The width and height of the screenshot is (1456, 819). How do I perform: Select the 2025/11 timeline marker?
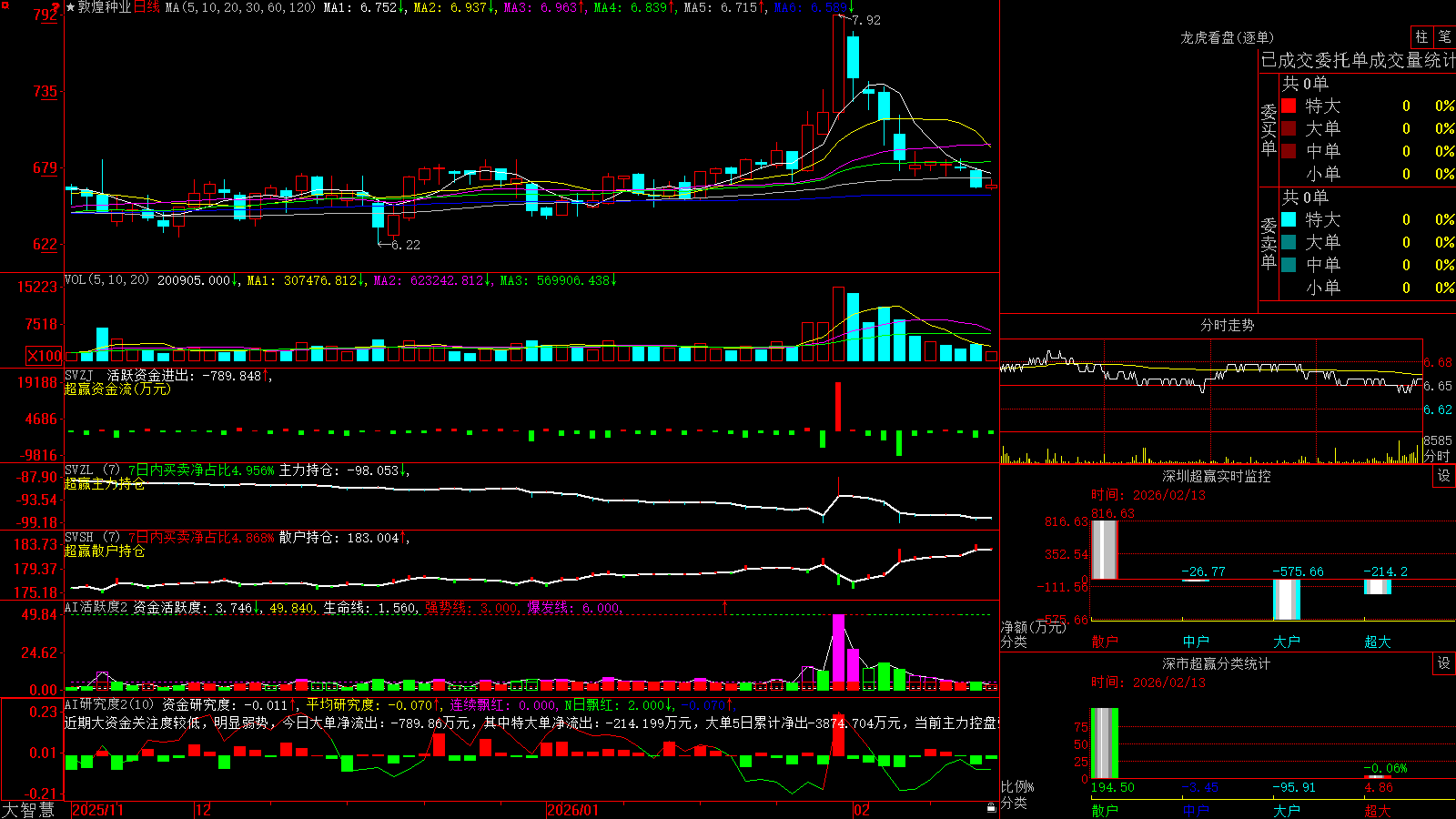pos(97,810)
